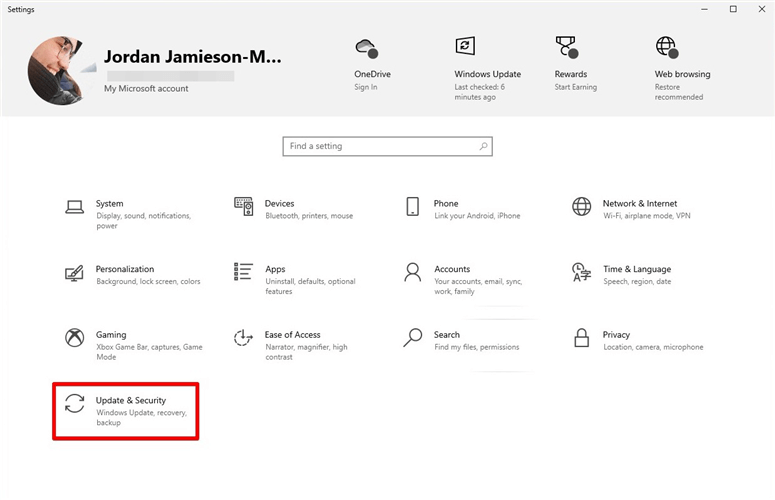Screen dimensions: 775x500
Task: Click Rewards Start Earning text
Action: tap(575, 87)
